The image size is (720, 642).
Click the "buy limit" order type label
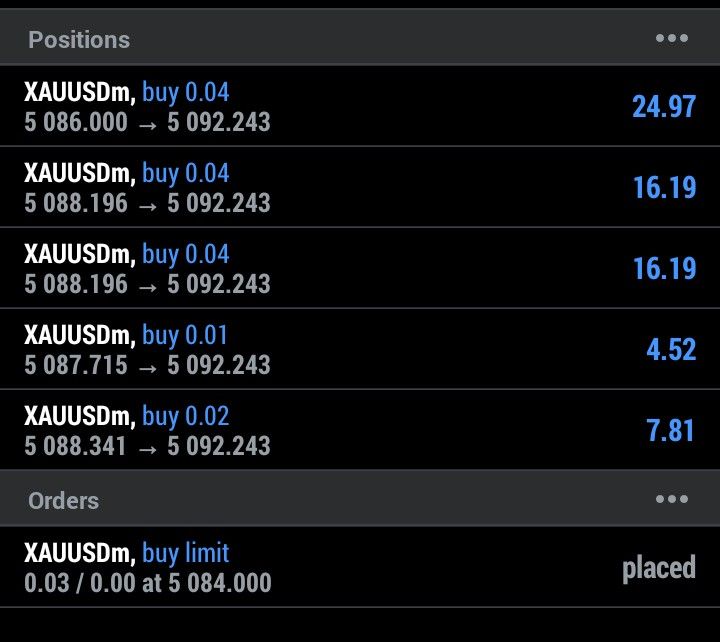pos(185,553)
